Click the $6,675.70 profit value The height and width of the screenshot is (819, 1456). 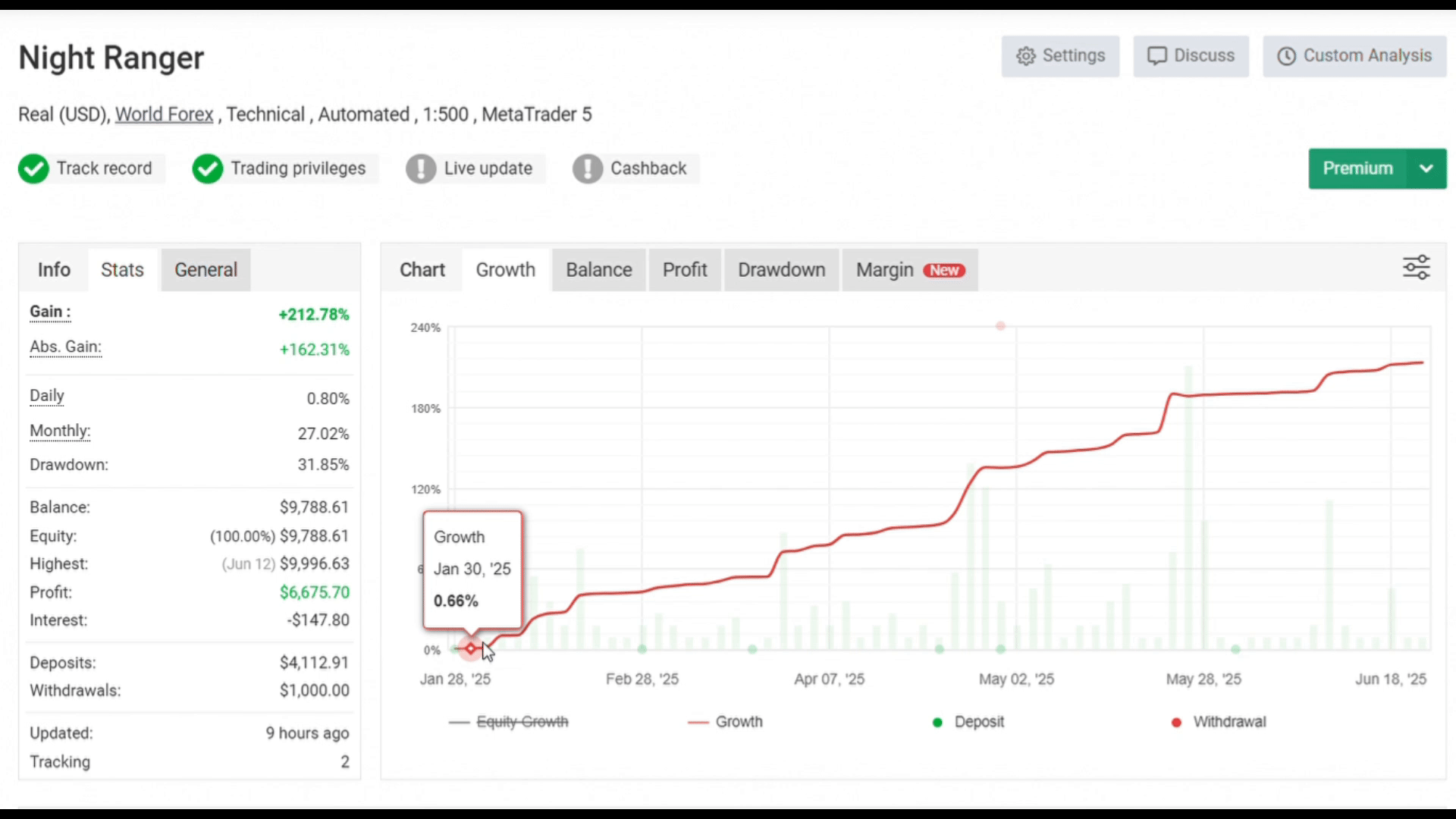[315, 592]
